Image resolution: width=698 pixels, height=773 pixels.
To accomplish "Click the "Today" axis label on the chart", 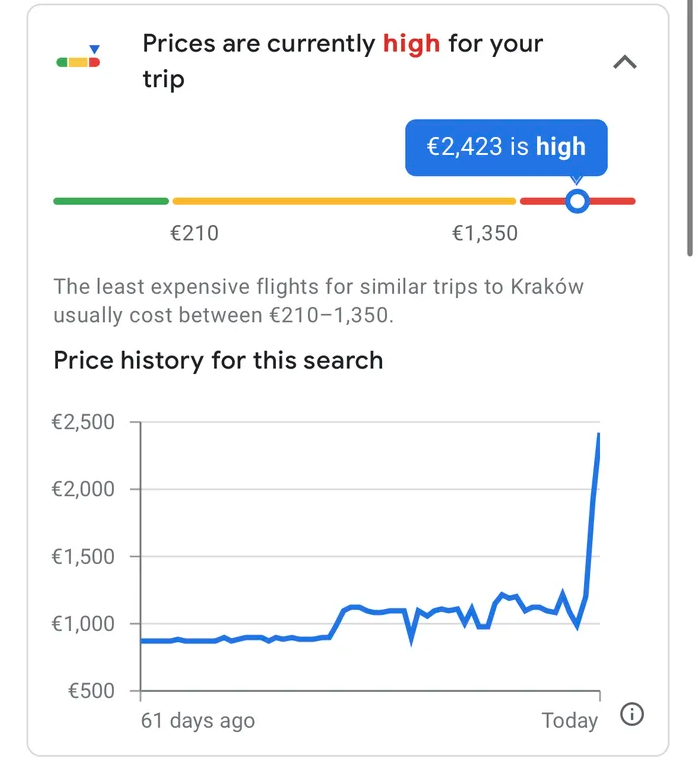I will pyautogui.click(x=569, y=720).
